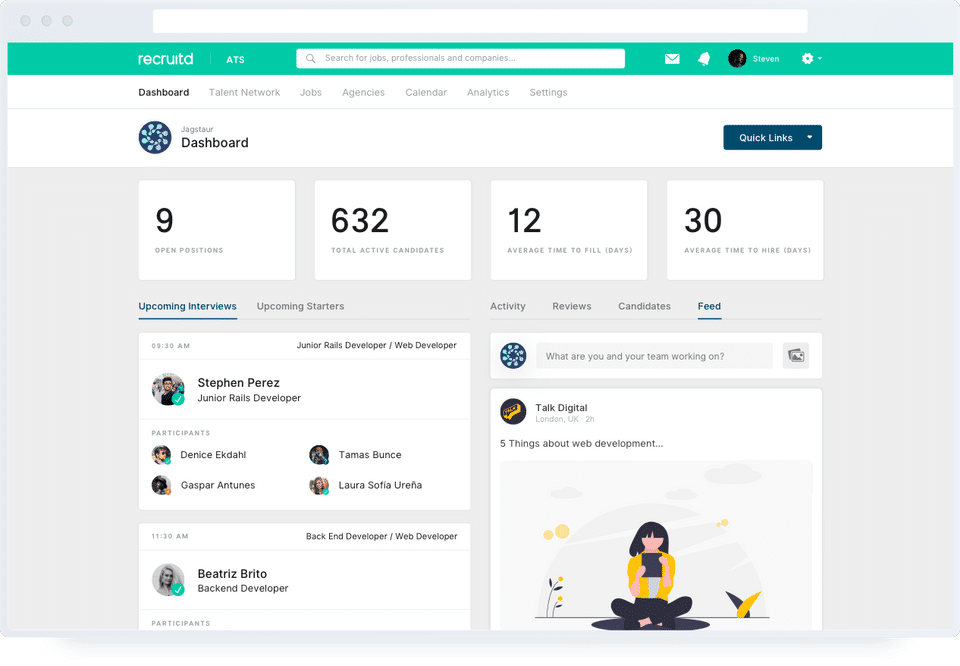The height and width of the screenshot is (666, 960).
Task: Click the 30 Average Time to Hire card
Action: coord(745,230)
